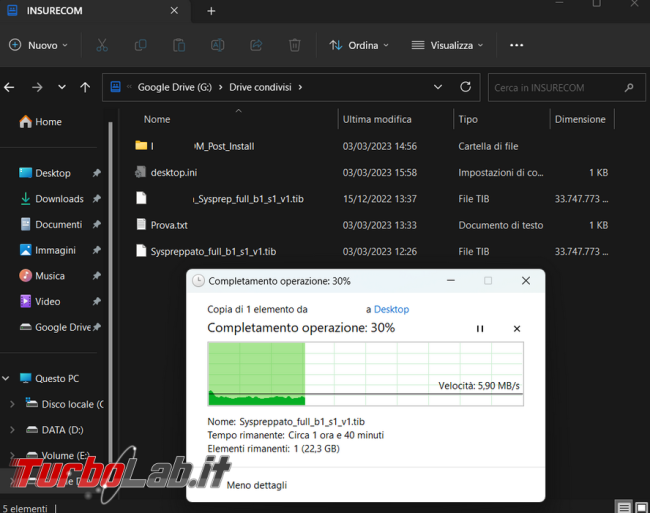The image size is (650, 513).
Task: Open the Ordina sort dropdown
Action: [x=359, y=45]
